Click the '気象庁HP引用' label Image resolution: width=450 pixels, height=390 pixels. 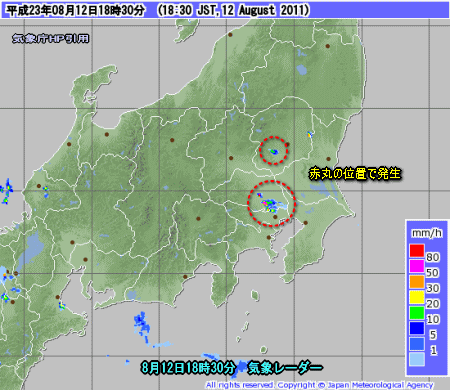(51, 38)
